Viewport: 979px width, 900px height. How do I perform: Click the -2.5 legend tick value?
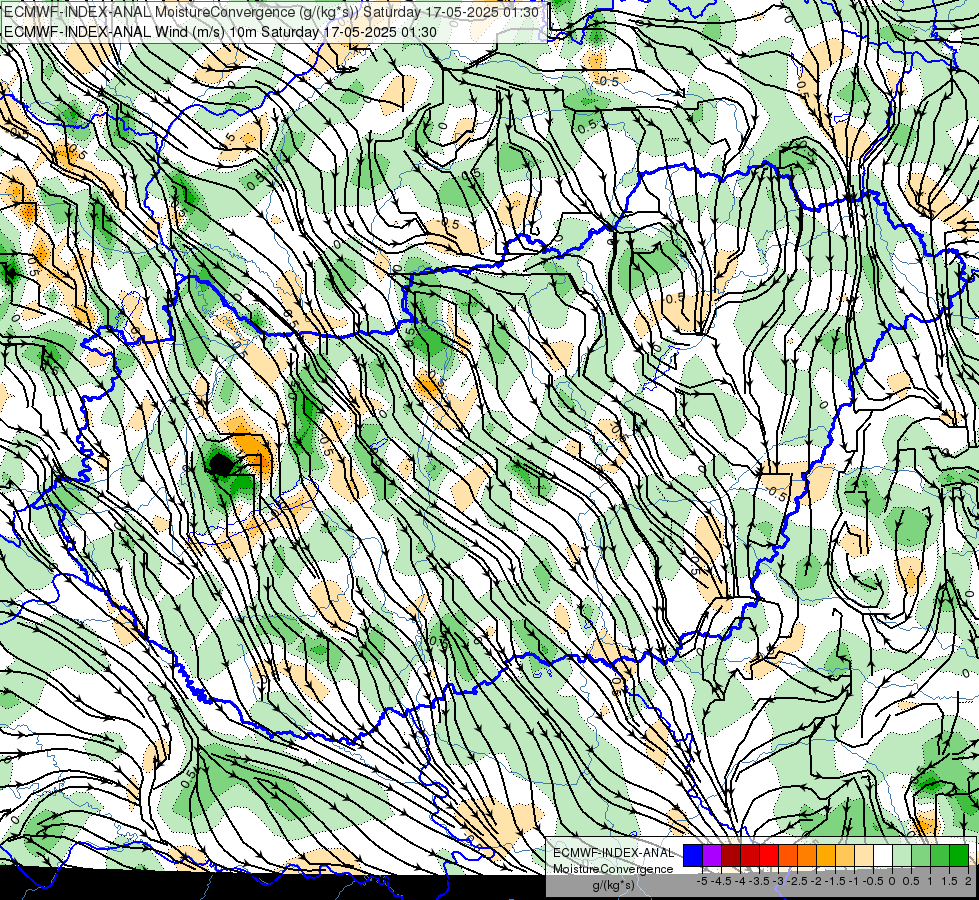pyautogui.click(x=797, y=881)
